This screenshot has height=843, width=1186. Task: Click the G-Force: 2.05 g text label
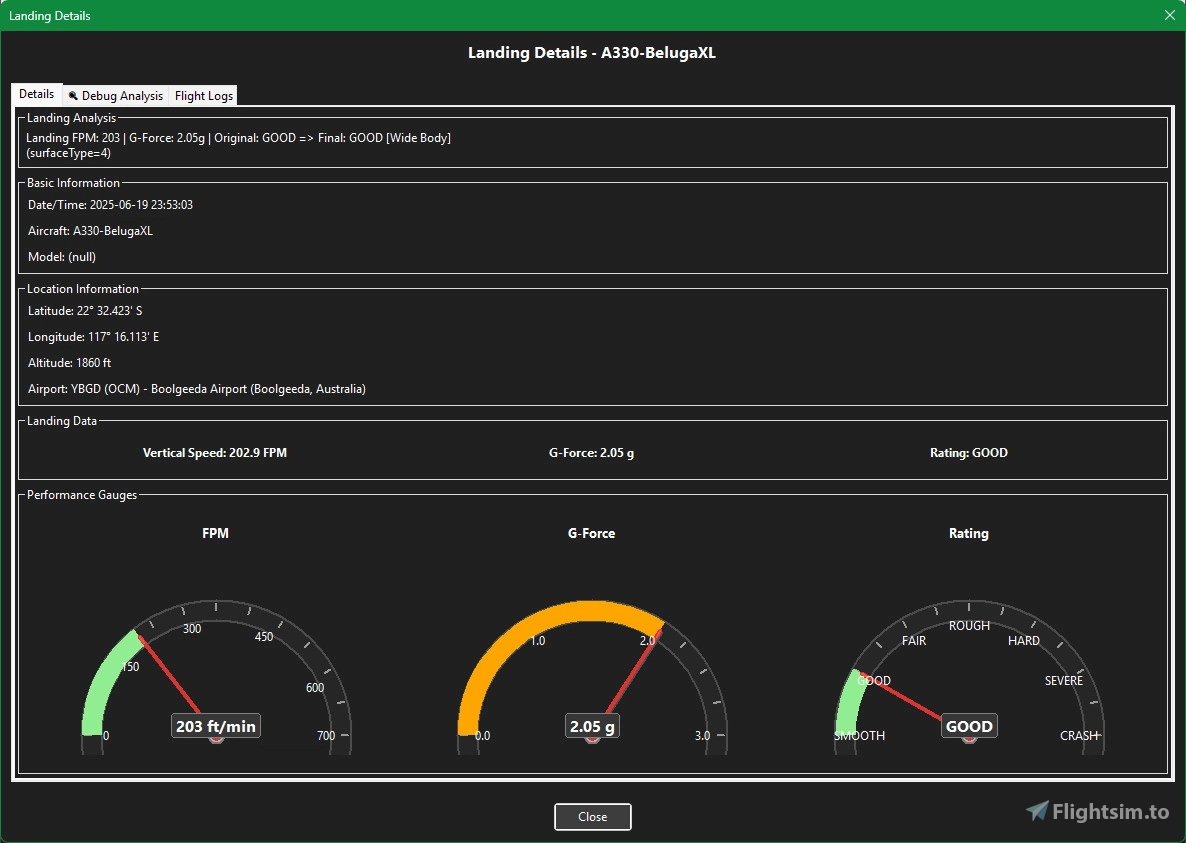coord(591,453)
